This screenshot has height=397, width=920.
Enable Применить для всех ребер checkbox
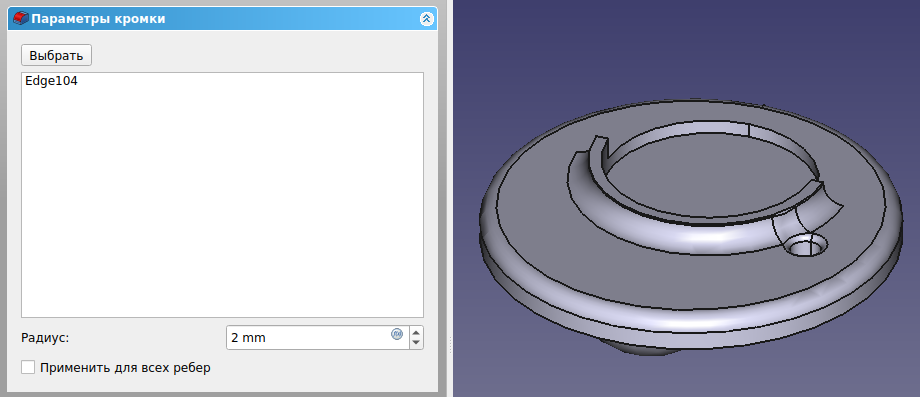(x=28, y=368)
